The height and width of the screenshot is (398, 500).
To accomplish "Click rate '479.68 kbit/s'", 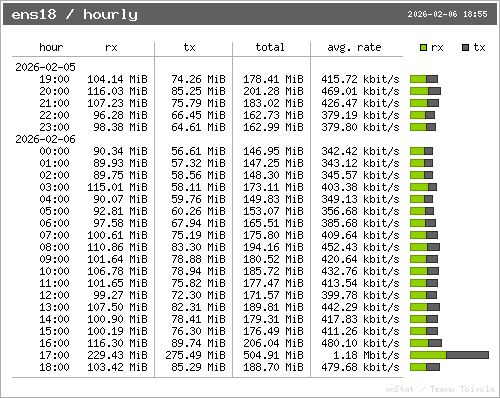I will coord(360,367).
